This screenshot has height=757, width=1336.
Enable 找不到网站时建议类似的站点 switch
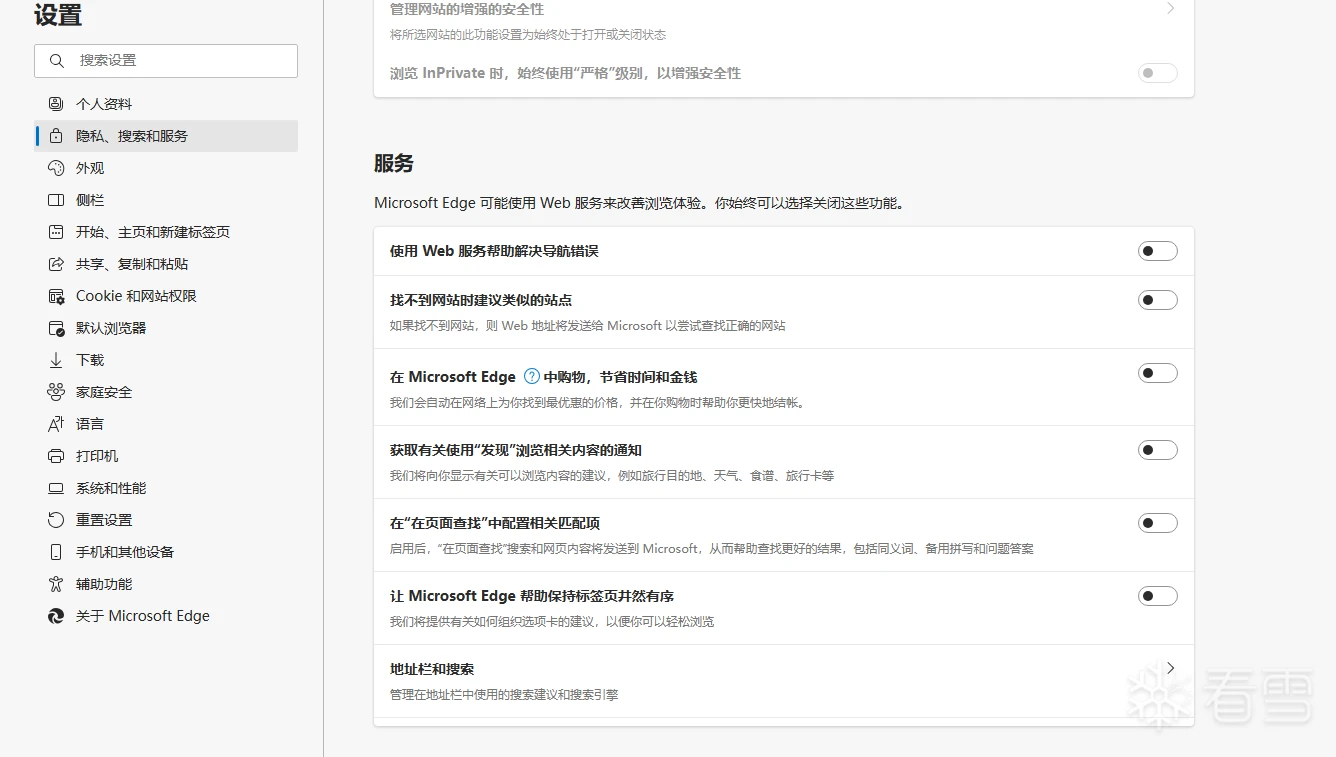(x=1158, y=300)
